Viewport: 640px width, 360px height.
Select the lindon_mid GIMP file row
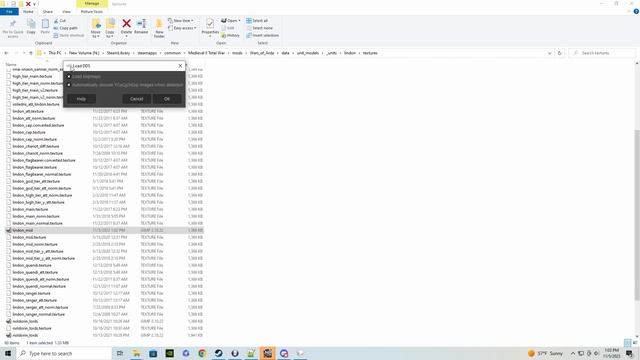(104, 230)
